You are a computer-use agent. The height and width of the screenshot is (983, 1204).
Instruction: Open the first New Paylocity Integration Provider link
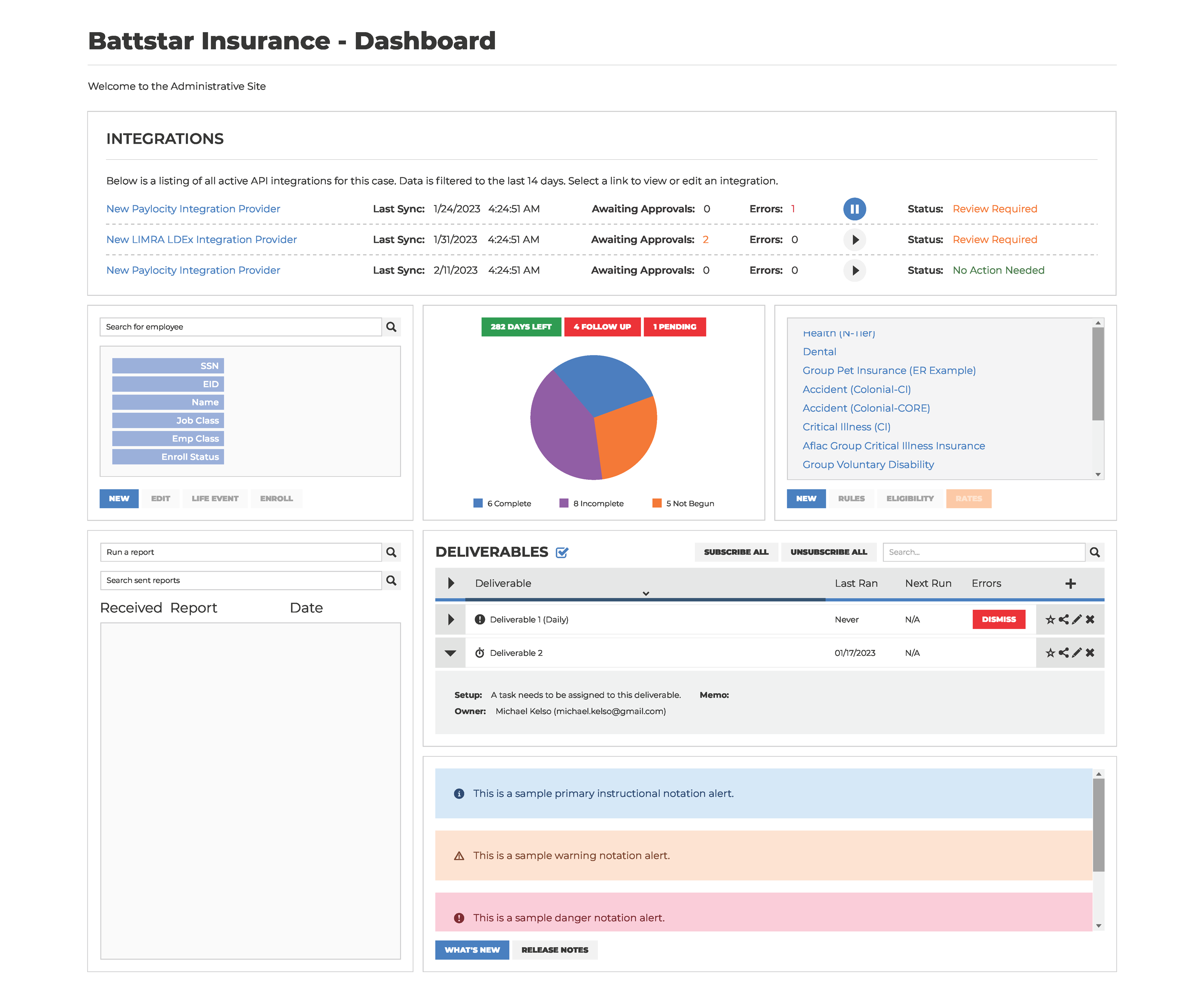[193, 209]
